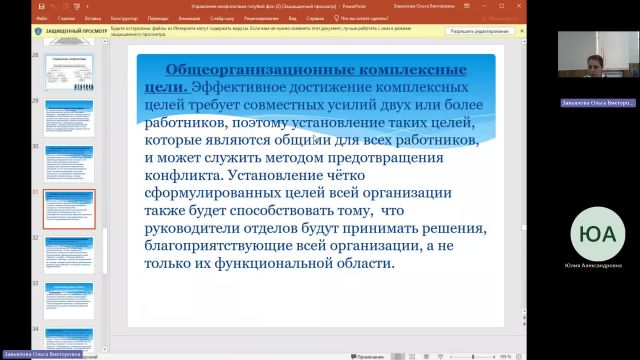640x360 pixels.
Task: Select slide 32 thumbnail
Action: 69,255
